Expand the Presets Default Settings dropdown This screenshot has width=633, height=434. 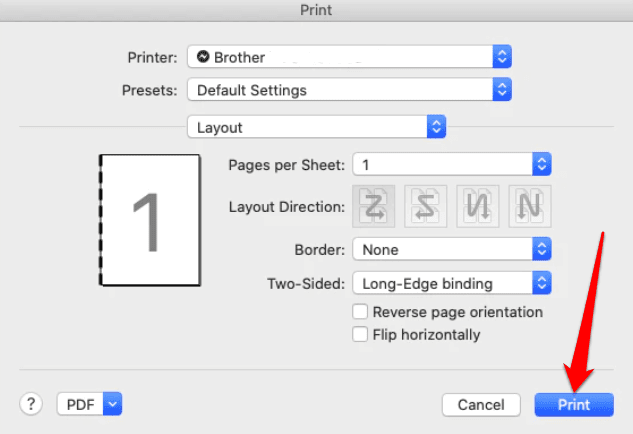click(x=349, y=90)
